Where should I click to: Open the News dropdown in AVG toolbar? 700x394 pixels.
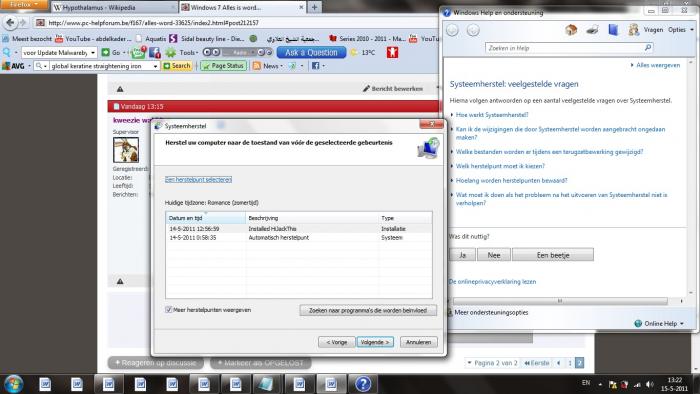point(273,66)
